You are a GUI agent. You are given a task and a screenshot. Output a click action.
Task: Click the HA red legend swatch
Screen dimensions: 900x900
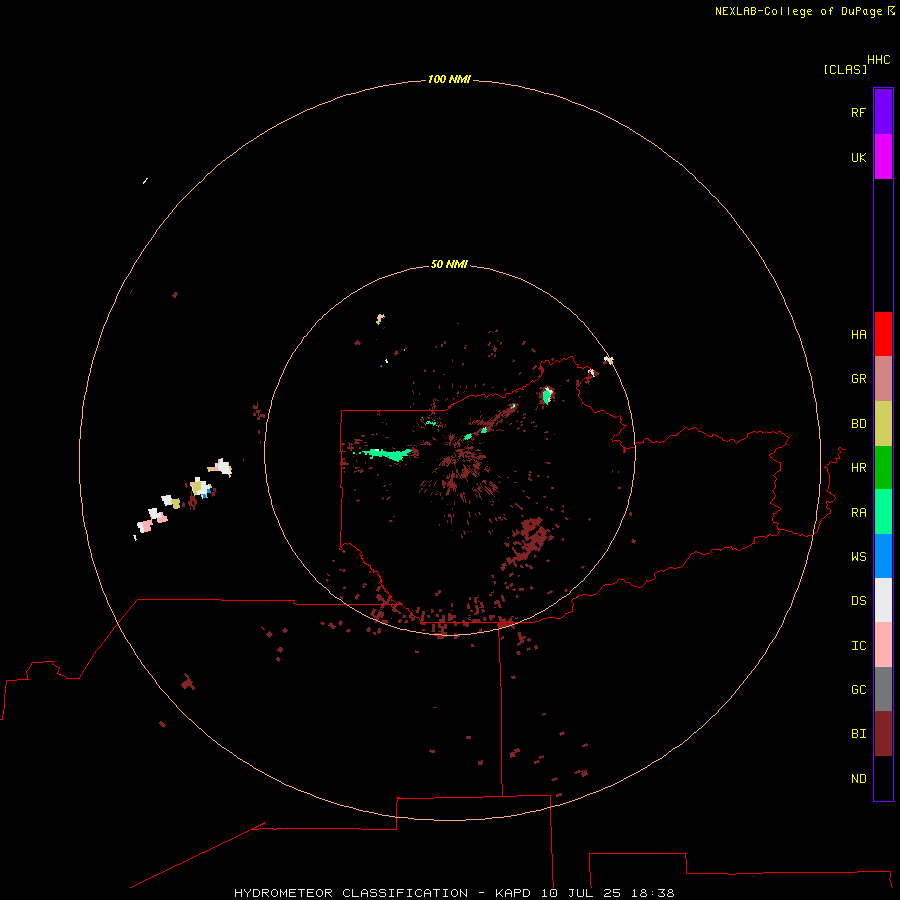point(883,334)
